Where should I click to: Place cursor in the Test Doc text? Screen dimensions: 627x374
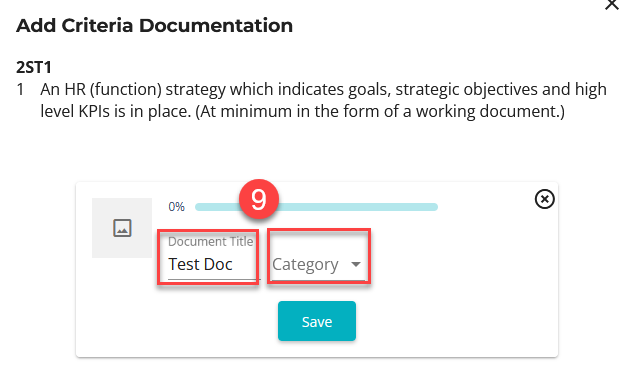pos(200,264)
